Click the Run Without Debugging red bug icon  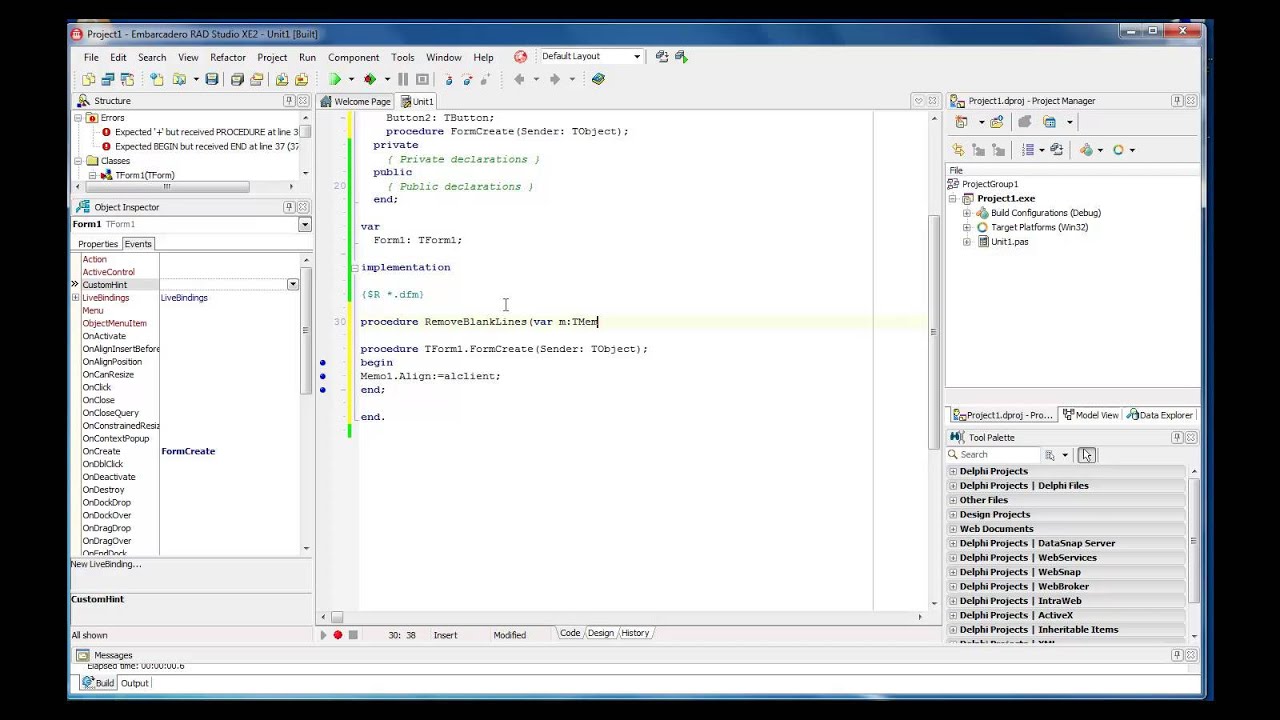(x=370, y=79)
